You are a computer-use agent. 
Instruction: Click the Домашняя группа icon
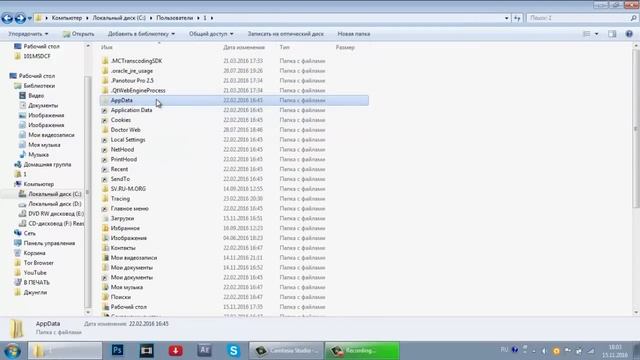(x=18, y=164)
